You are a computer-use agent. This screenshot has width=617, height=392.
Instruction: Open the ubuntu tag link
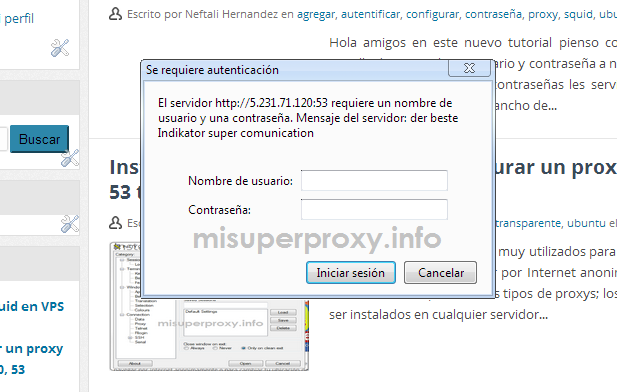point(586,223)
